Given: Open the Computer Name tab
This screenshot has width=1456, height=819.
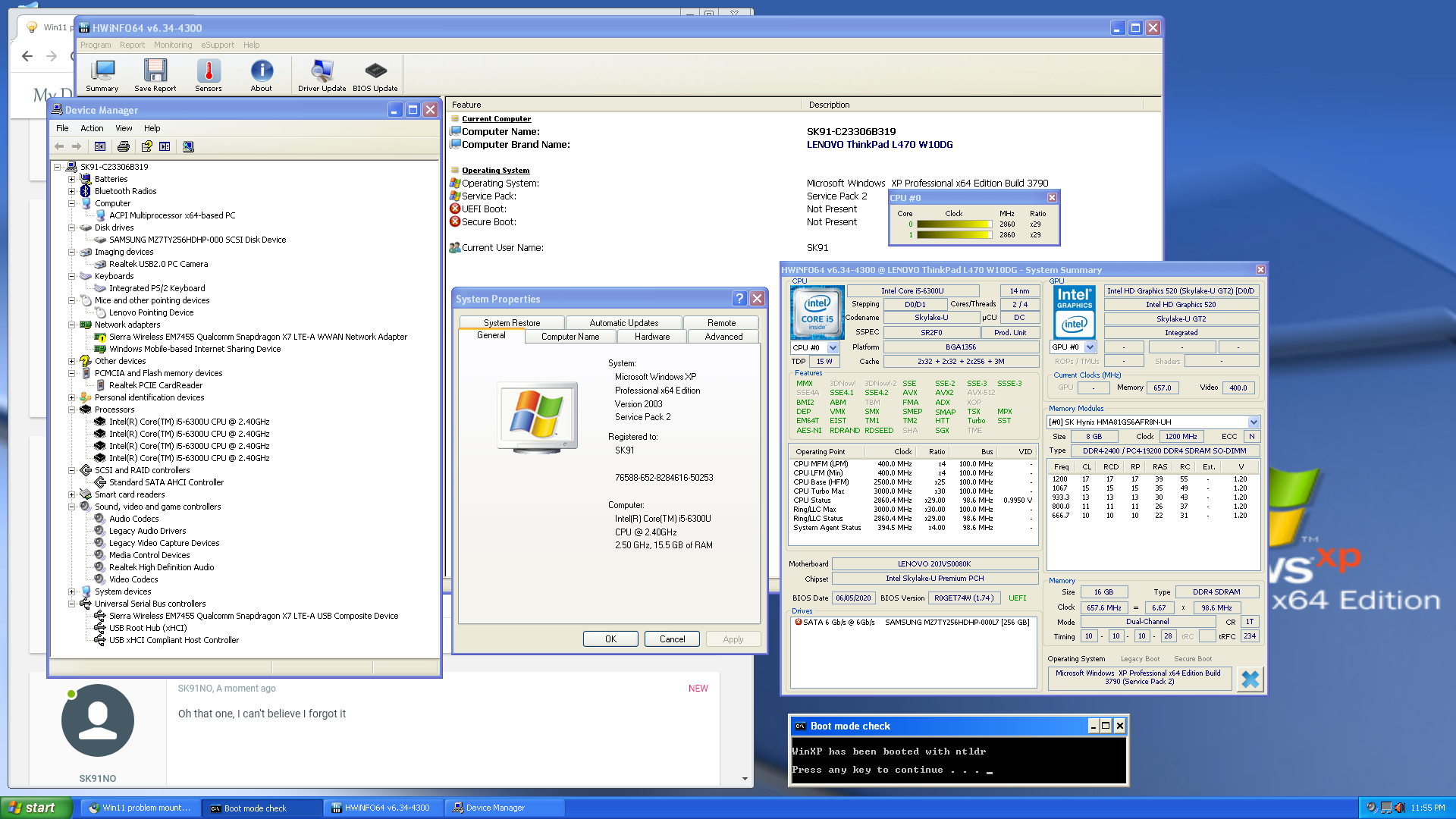Looking at the screenshot, I should click(570, 337).
